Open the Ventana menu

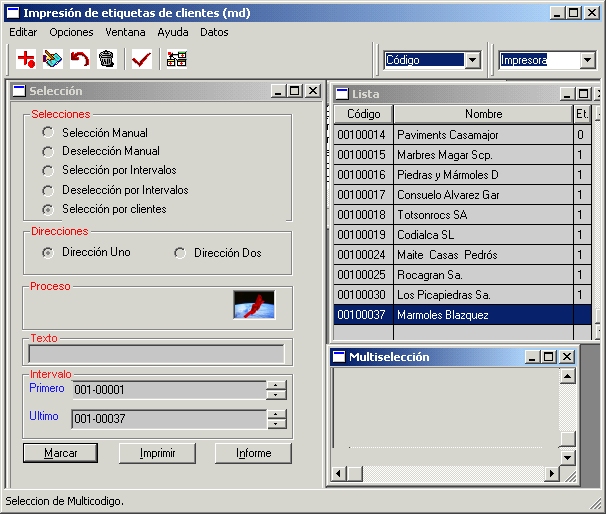[x=125, y=32]
